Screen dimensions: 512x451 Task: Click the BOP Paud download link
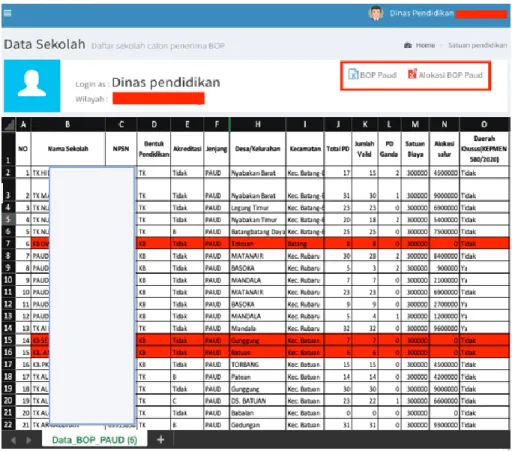378,75
